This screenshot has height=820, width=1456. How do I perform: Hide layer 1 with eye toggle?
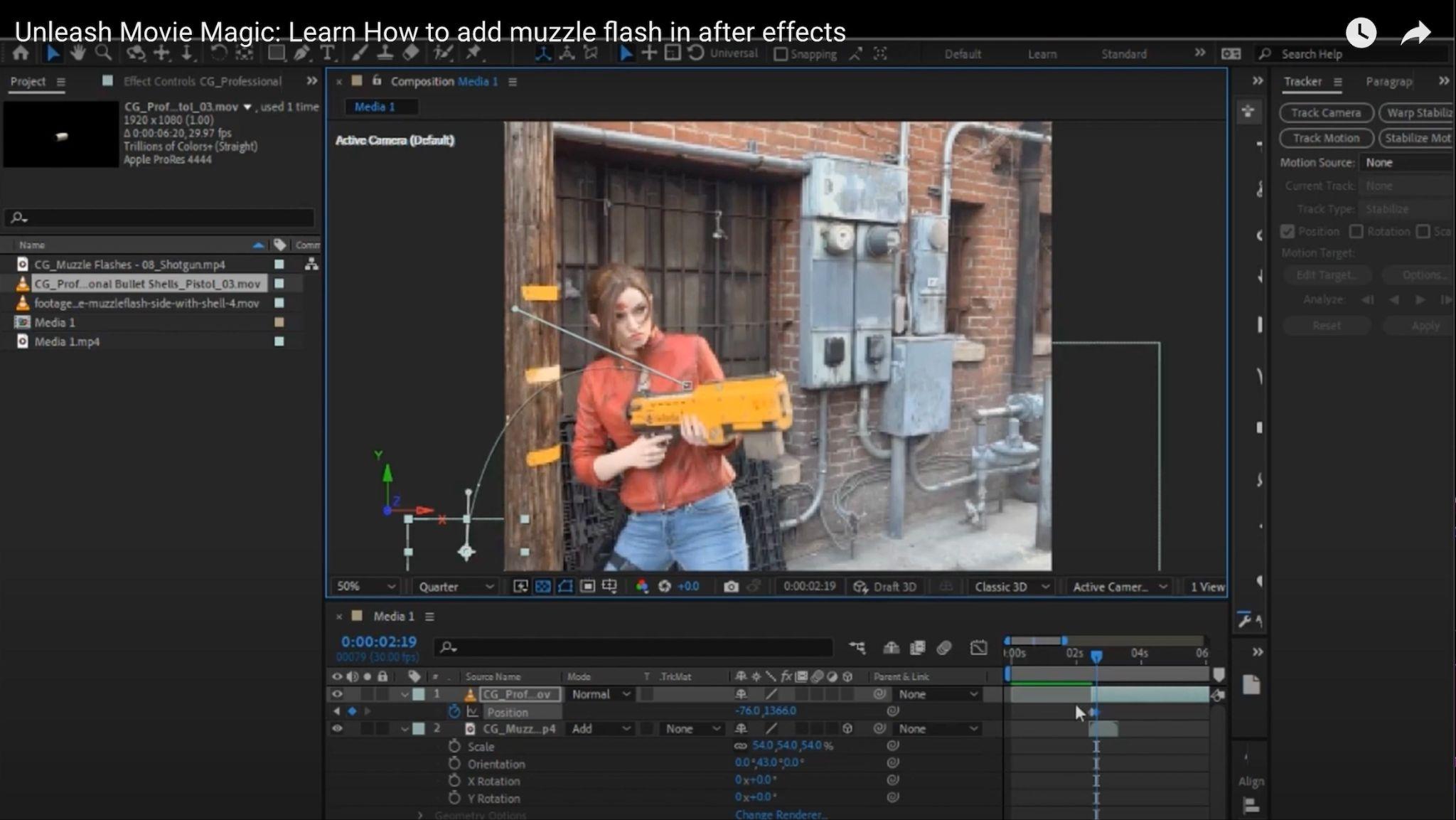point(337,694)
